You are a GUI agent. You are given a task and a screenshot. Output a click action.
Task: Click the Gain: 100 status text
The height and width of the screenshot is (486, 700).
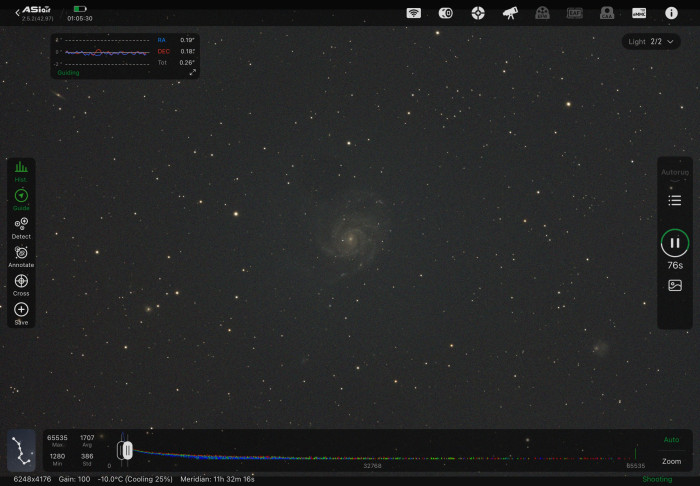click(74, 479)
